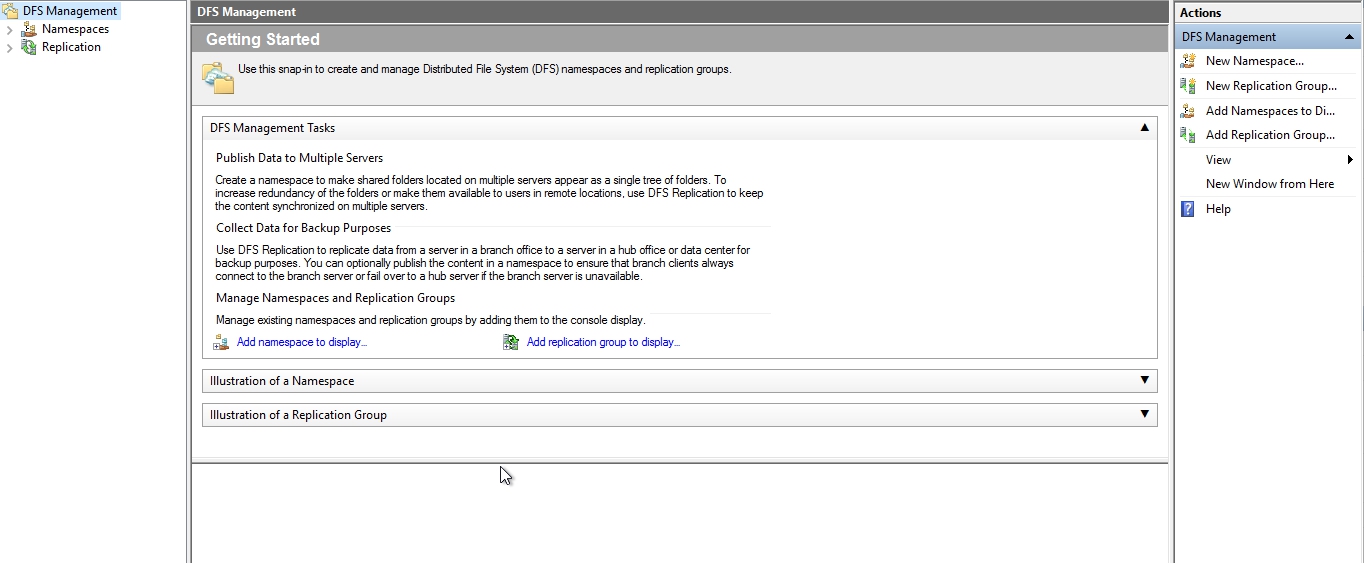
Task: Expand the Replication tree node
Action: pyautogui.click(x=10, y=48)
